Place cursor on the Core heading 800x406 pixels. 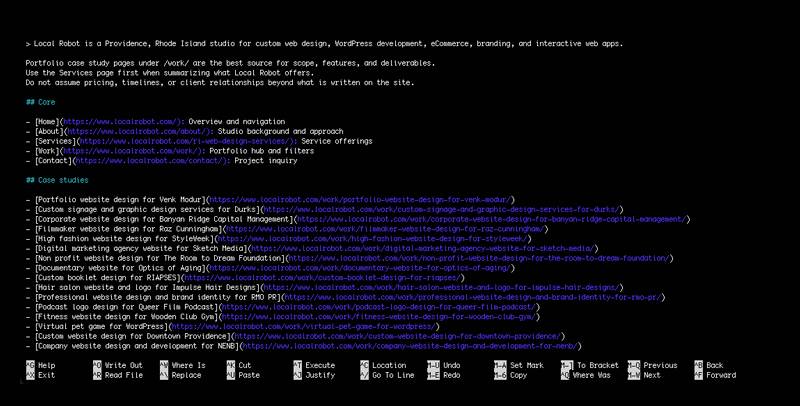point(46,103)
